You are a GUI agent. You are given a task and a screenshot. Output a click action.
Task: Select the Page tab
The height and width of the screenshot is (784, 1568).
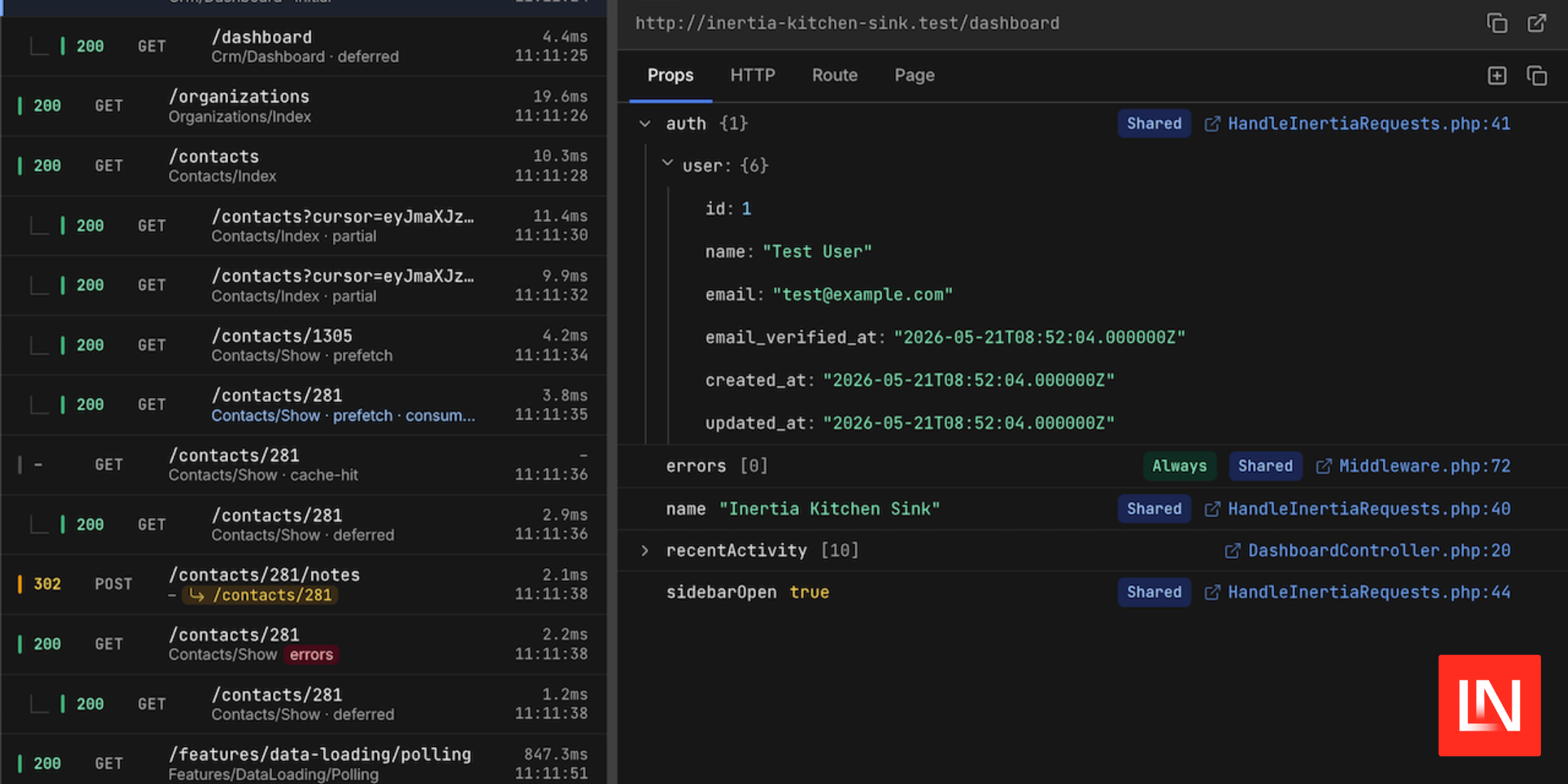[x=914, y=76]
